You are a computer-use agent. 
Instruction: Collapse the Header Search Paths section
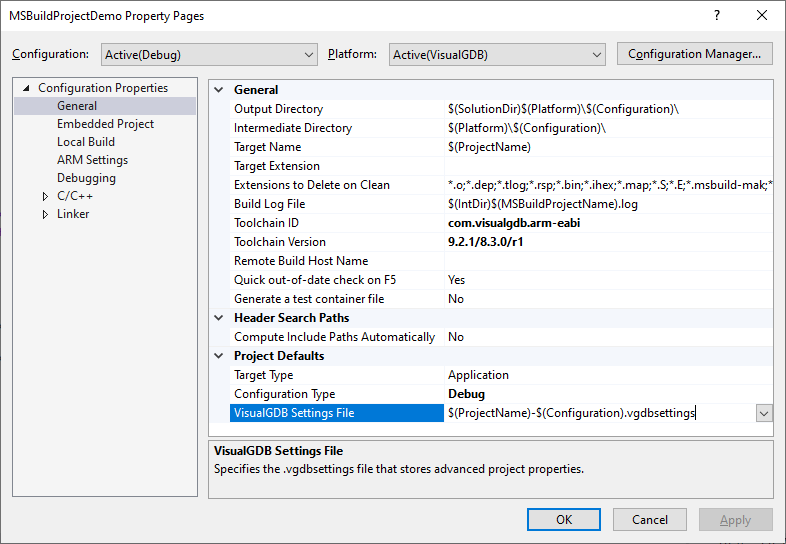(x=219, y=318)
